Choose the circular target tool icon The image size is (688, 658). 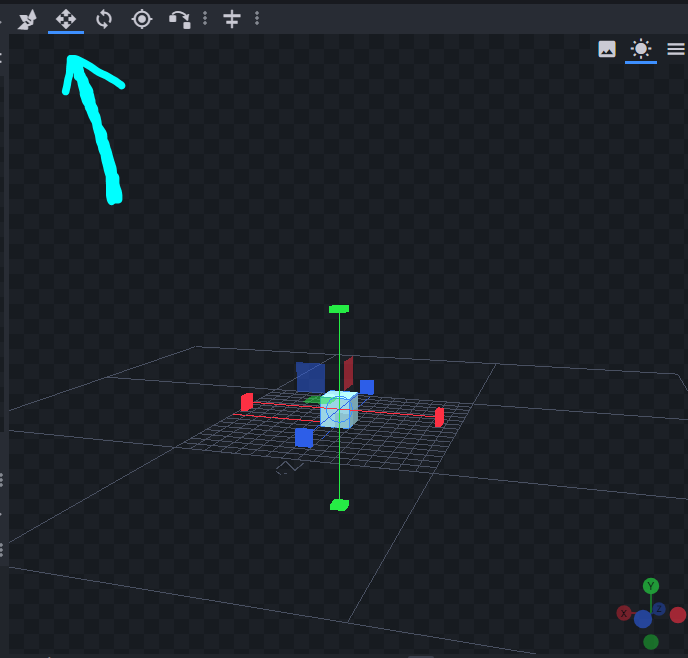point(142,19)
